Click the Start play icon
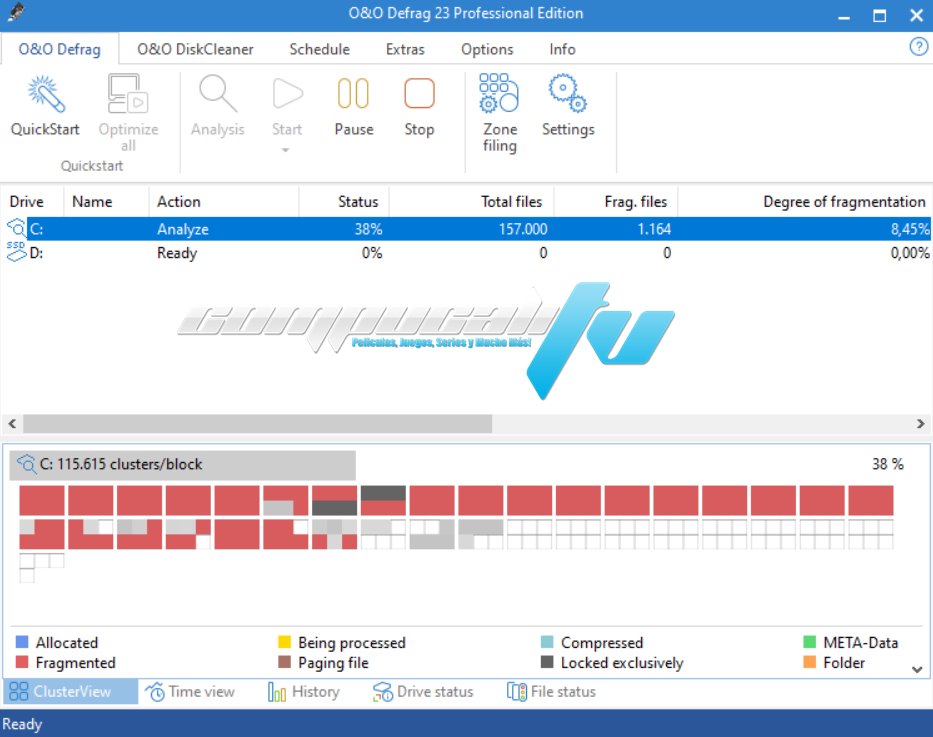The width and height of the screenshot is (933, 737). [287, 93]
